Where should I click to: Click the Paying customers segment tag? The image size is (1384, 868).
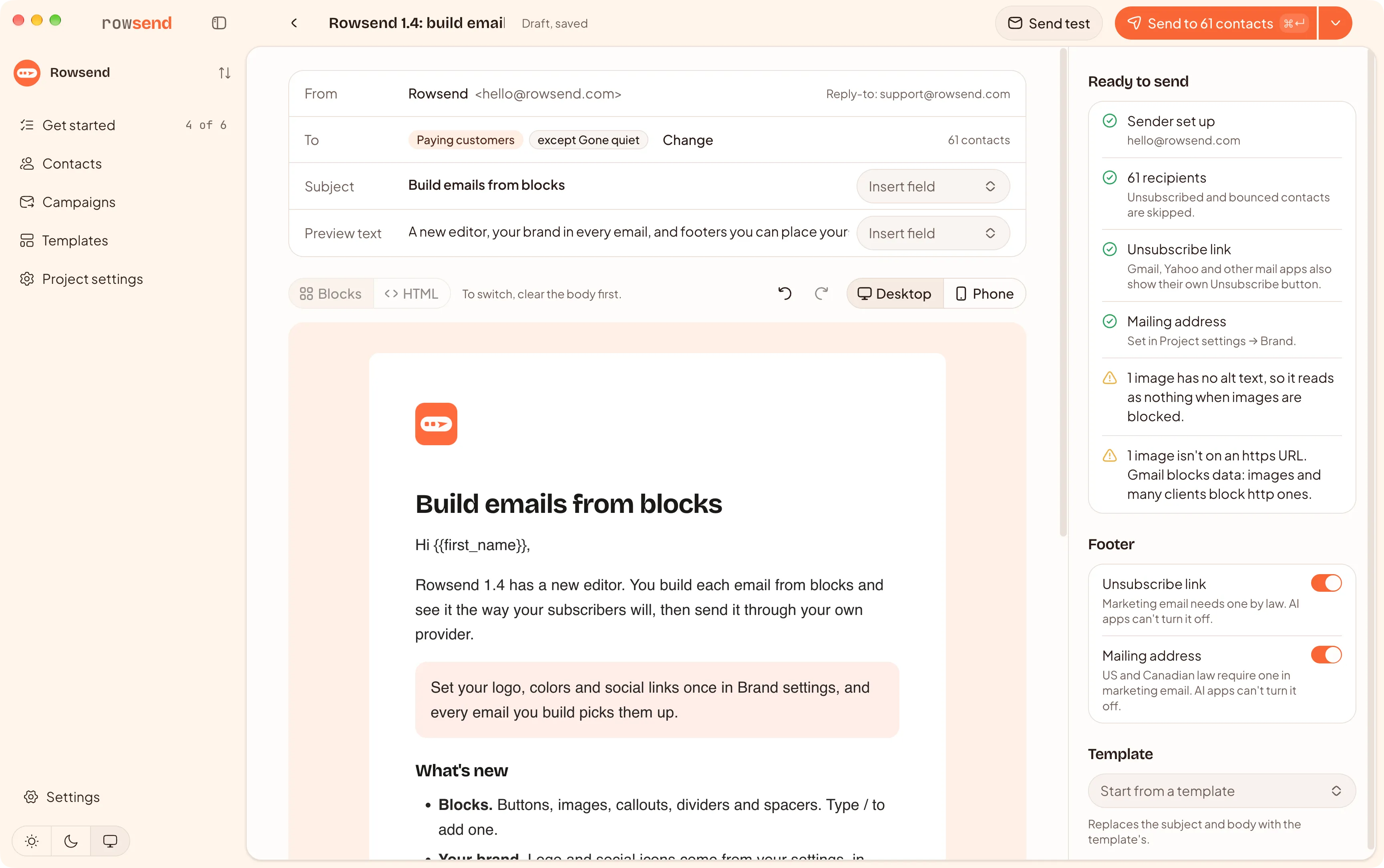466,140
